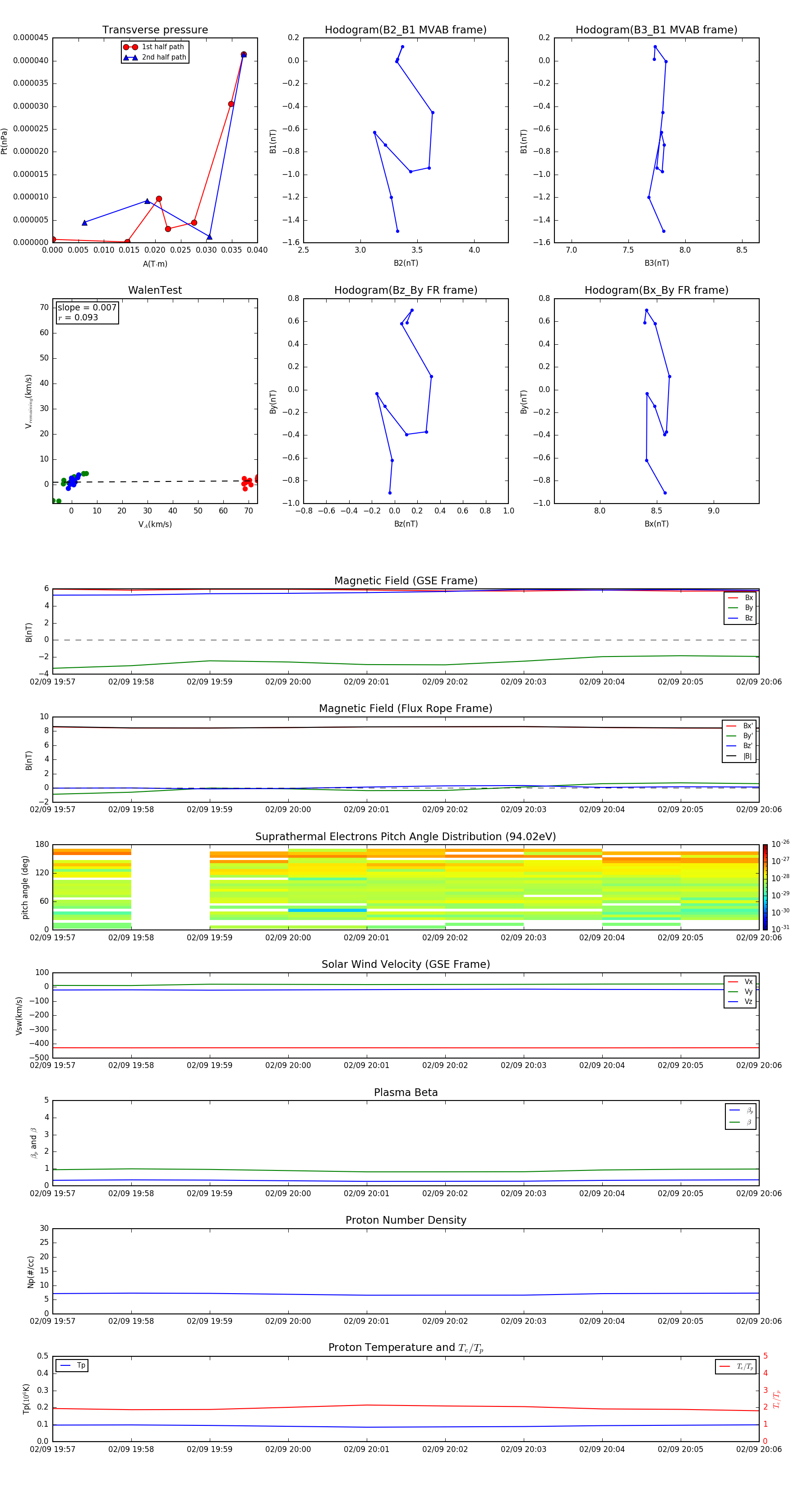Click the 'r = 0.093' annotation

tap(78, 317)
